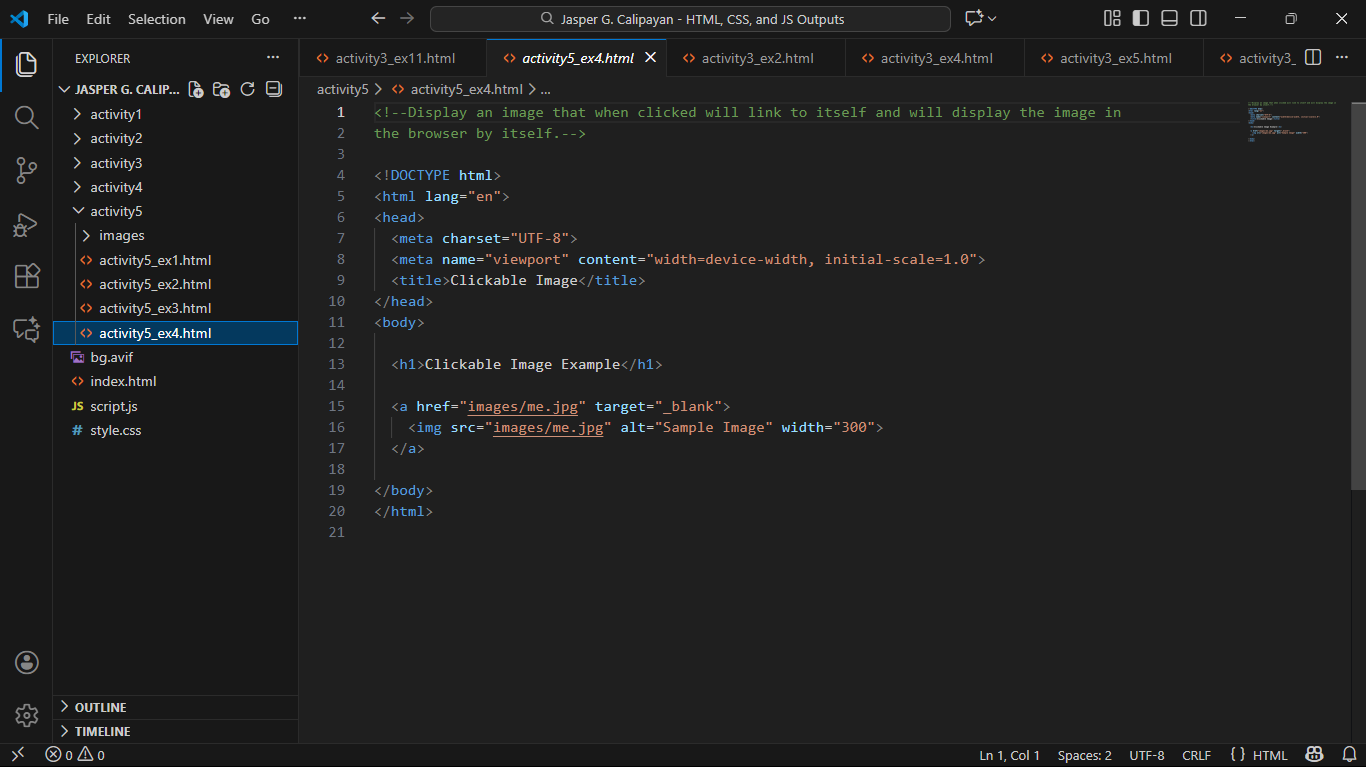This screenshot has height=767, width=1366.
Task: Click the Refresh Explorer icon
Action: pos(248,89)
